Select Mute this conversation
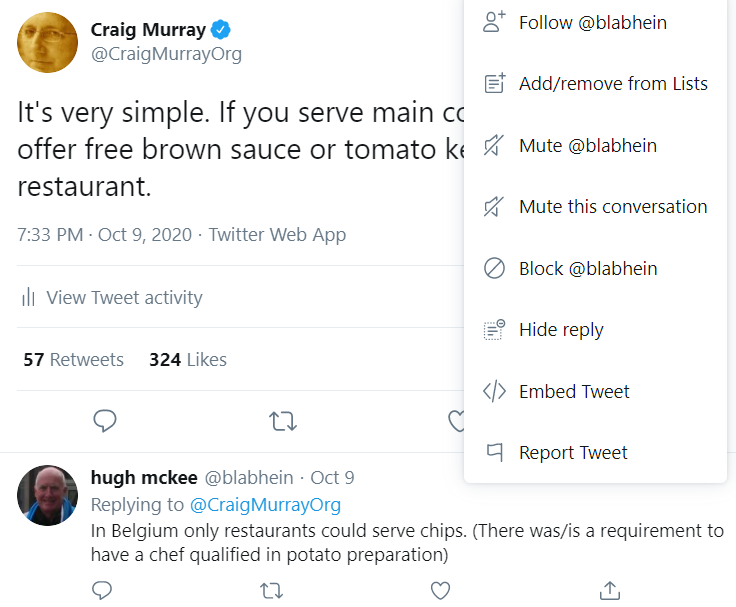 [x=595, y=207]
